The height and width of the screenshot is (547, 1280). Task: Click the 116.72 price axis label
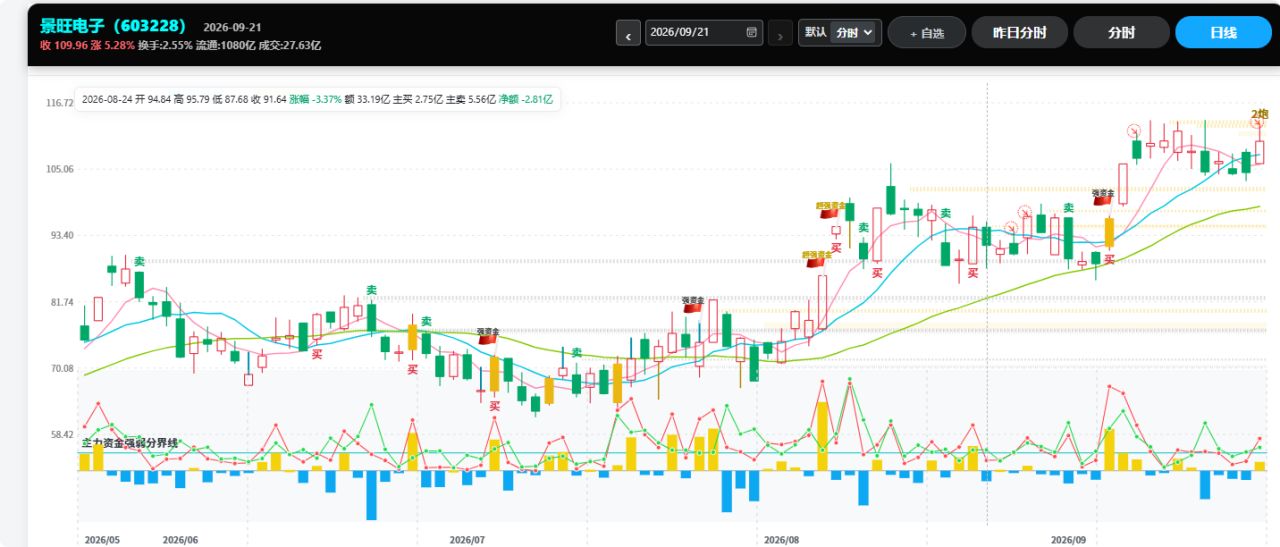[x=60, y=103]
